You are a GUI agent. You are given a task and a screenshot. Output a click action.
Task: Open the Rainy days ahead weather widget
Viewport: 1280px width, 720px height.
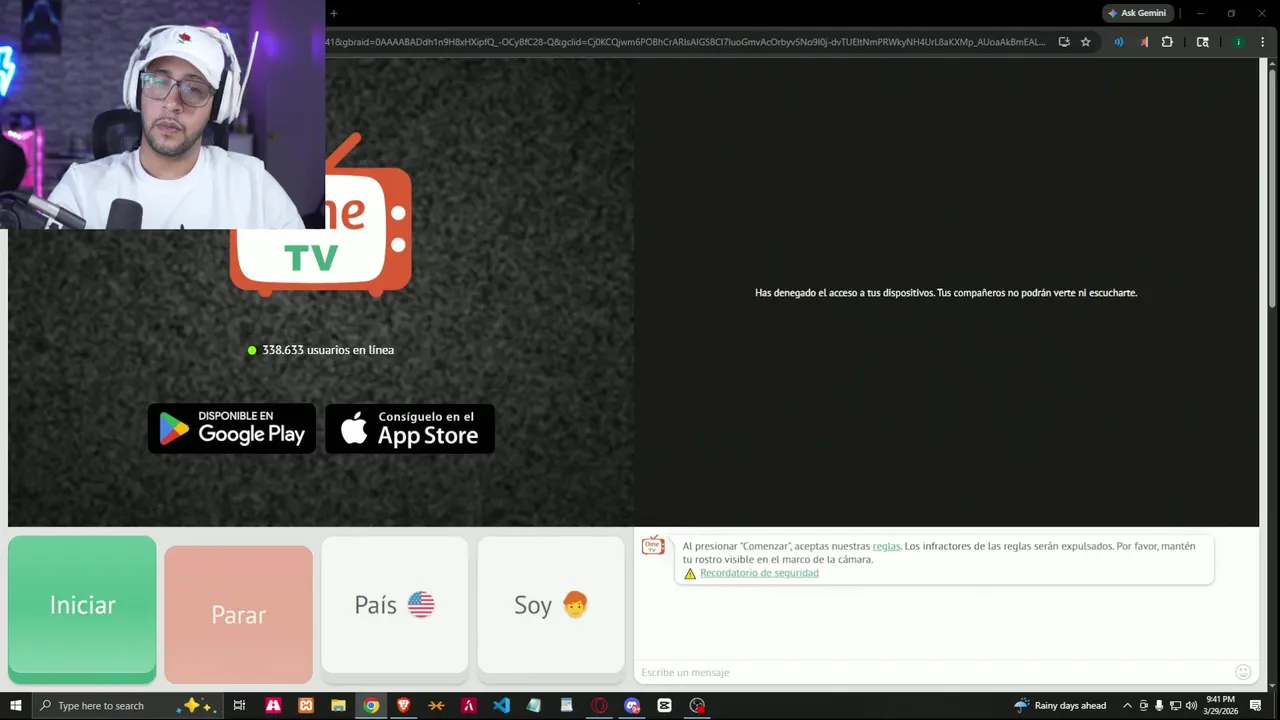[1061, 705]
